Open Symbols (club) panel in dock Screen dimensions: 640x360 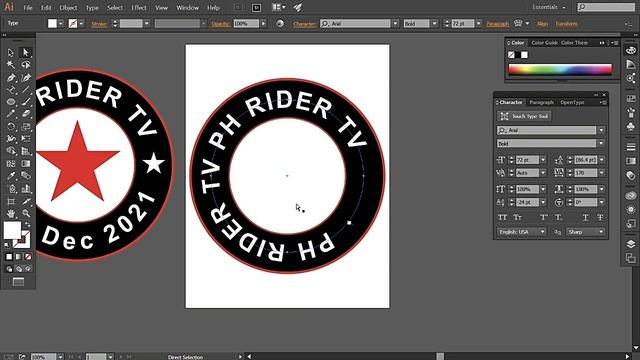[x=631, y=127]
